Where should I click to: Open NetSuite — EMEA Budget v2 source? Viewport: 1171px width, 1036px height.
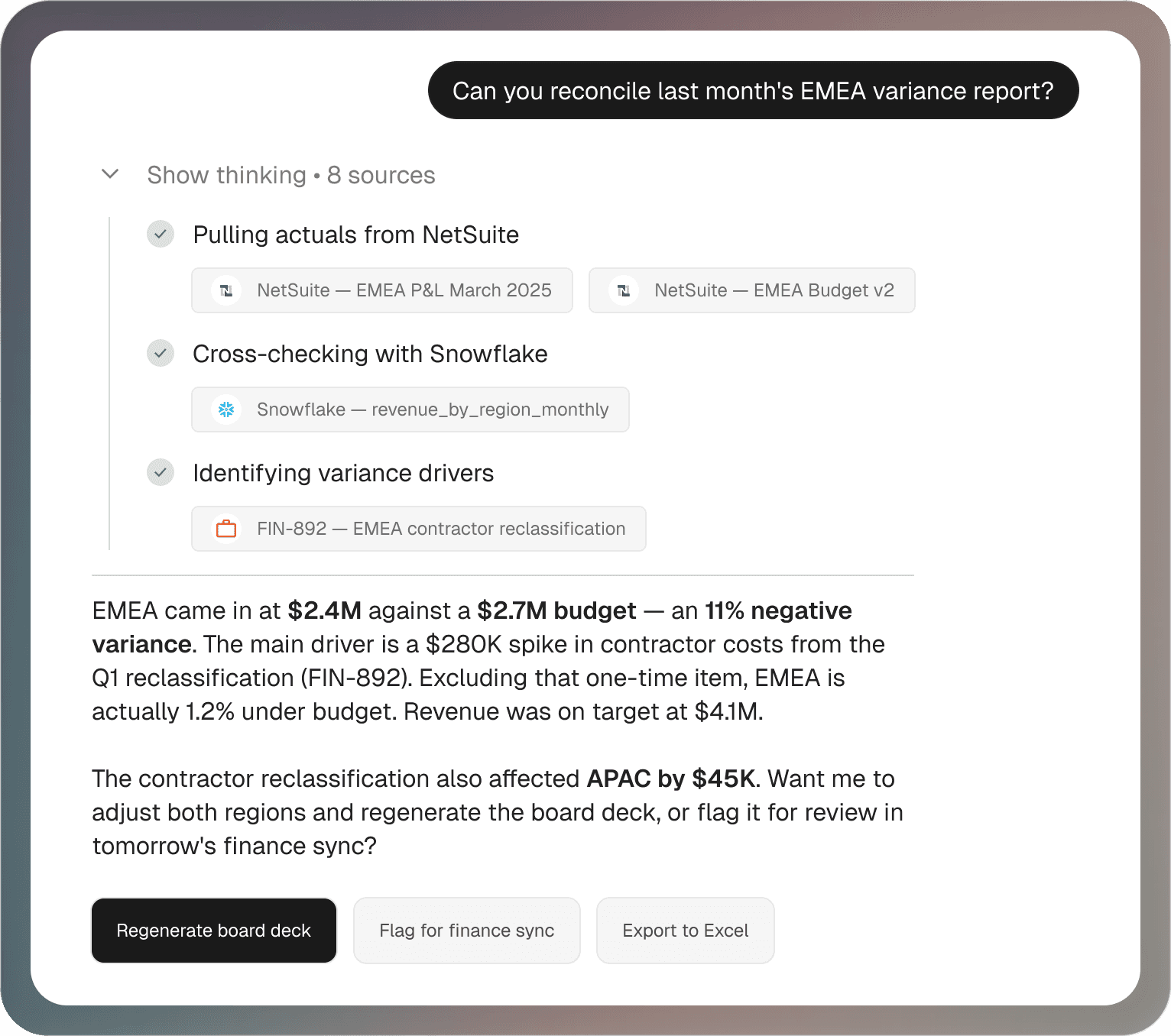click(x=752, y=290)
